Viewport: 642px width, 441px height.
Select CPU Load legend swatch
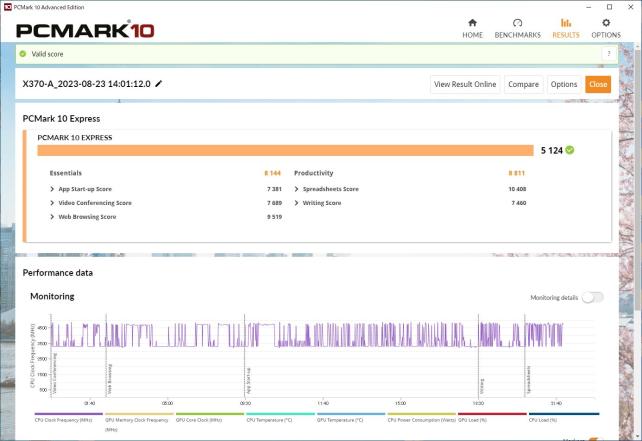(564, 414)
